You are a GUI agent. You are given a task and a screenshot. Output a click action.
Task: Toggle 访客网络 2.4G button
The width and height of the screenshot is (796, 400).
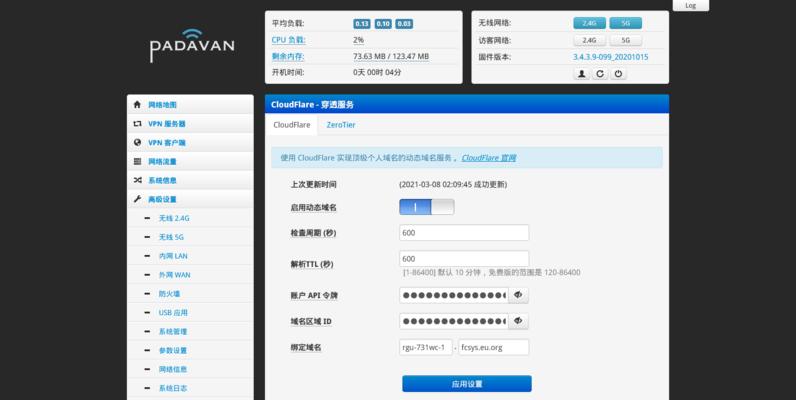[589, 40]
